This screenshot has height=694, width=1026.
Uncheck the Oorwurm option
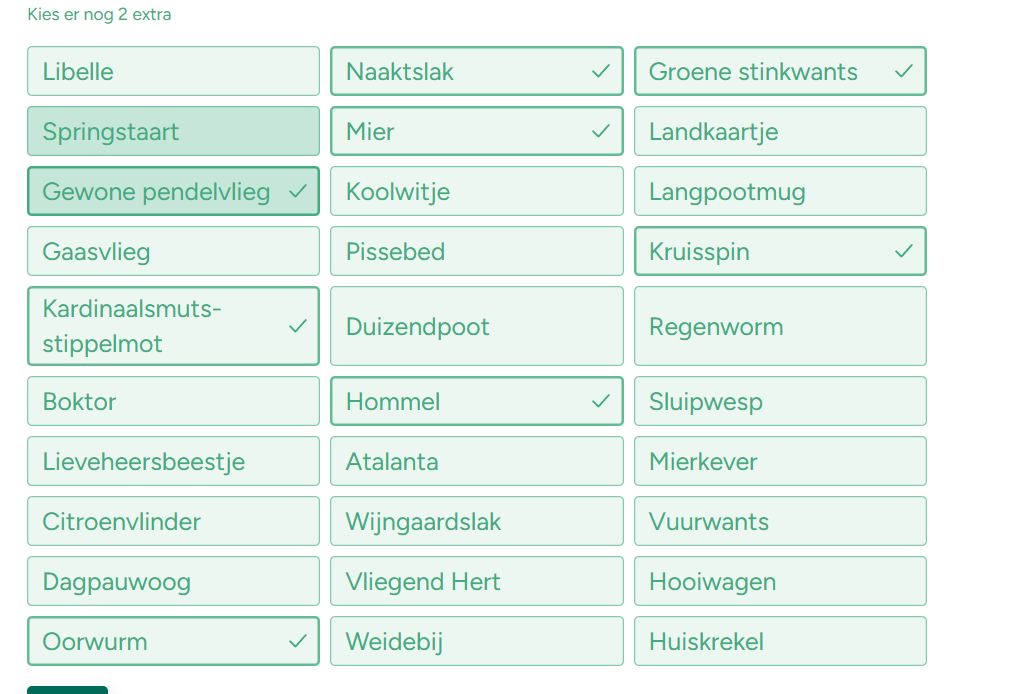tap(173, 641)
